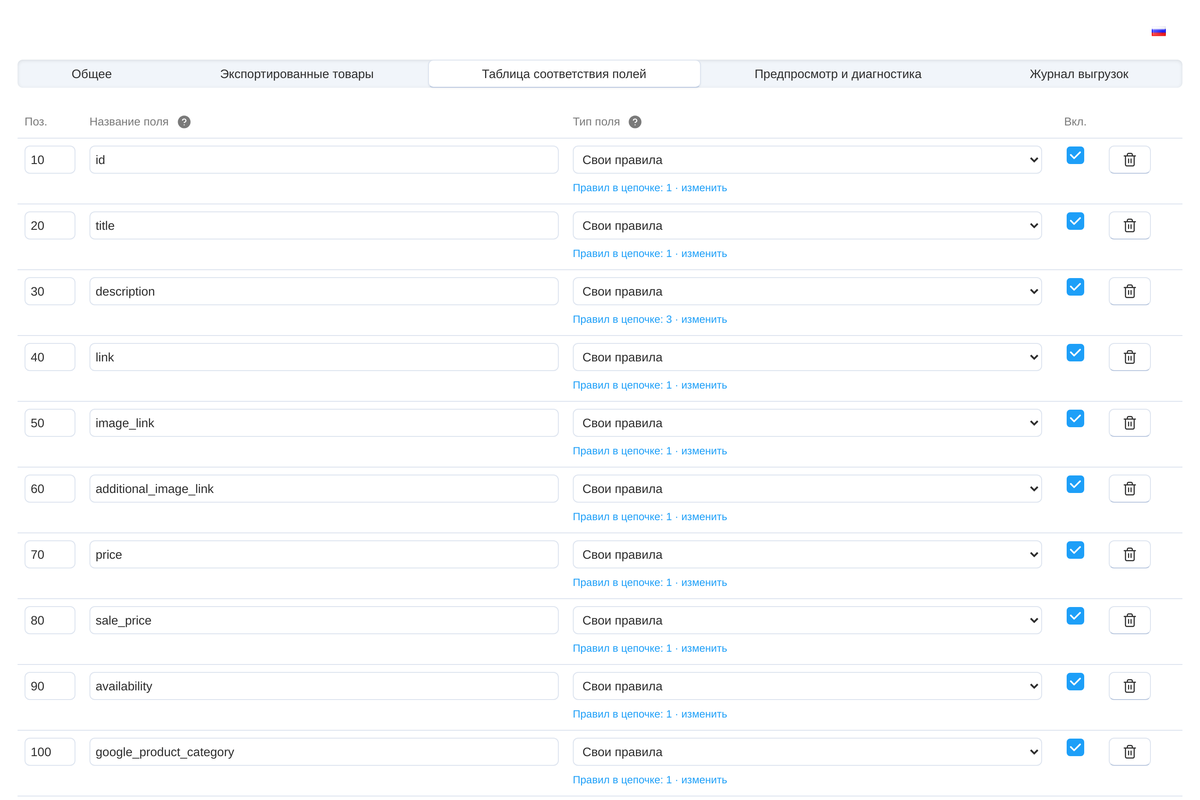Click rule chain link under description

(x=650, y=320)
